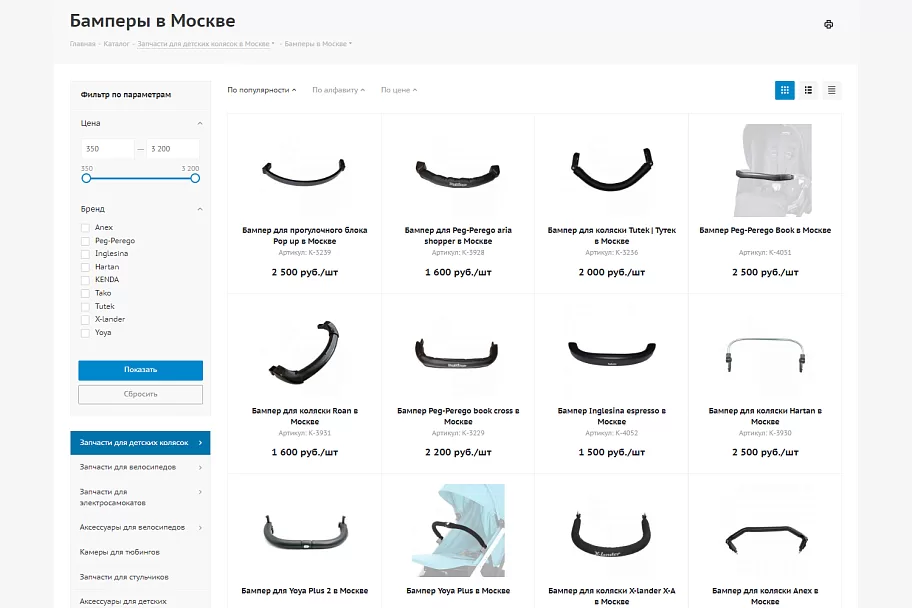
Task: Switch to compact table view
Action: 832,90
